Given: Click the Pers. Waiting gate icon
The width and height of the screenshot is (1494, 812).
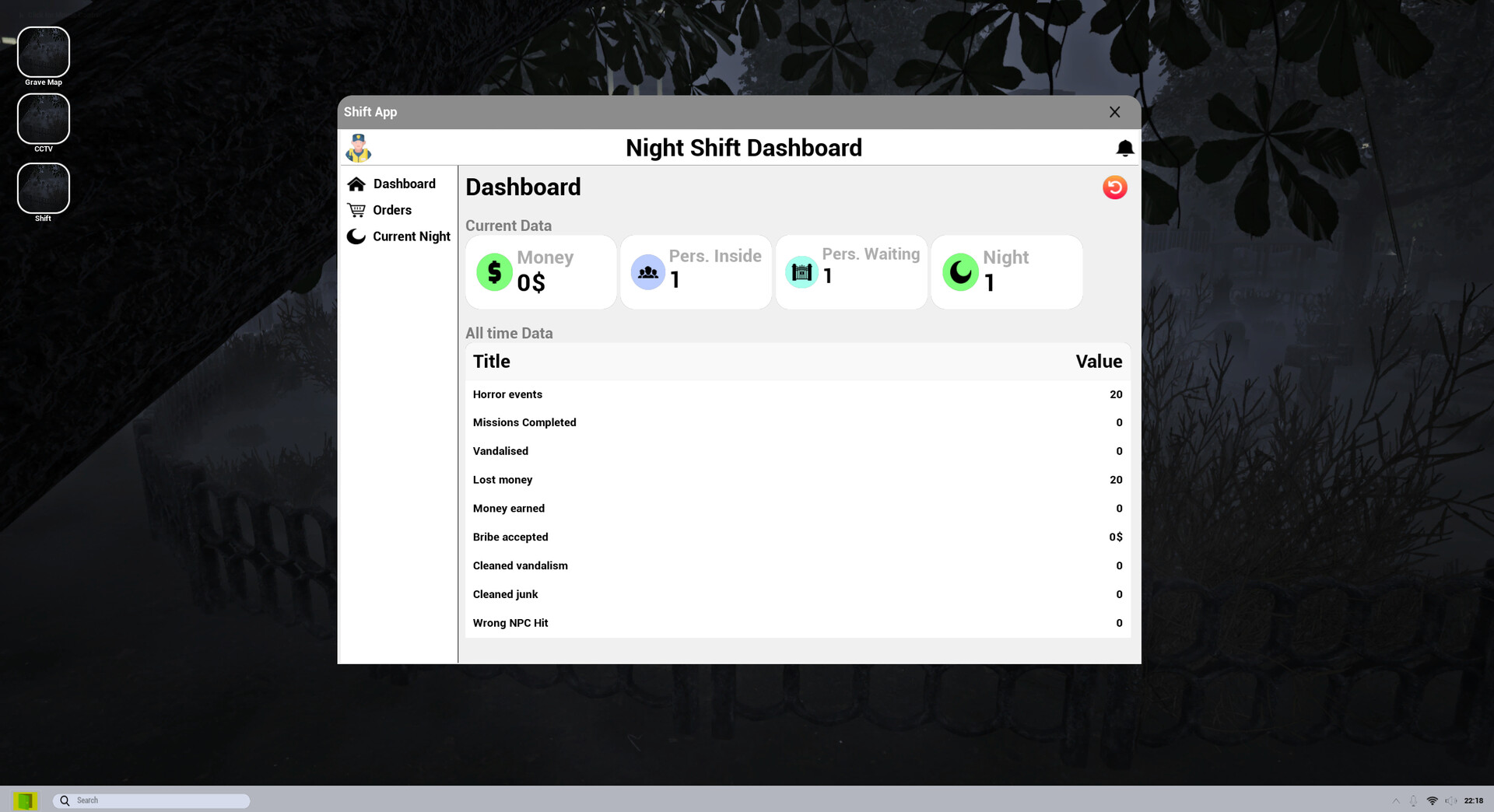Looking at the screenshot, I should coord(801,271).
